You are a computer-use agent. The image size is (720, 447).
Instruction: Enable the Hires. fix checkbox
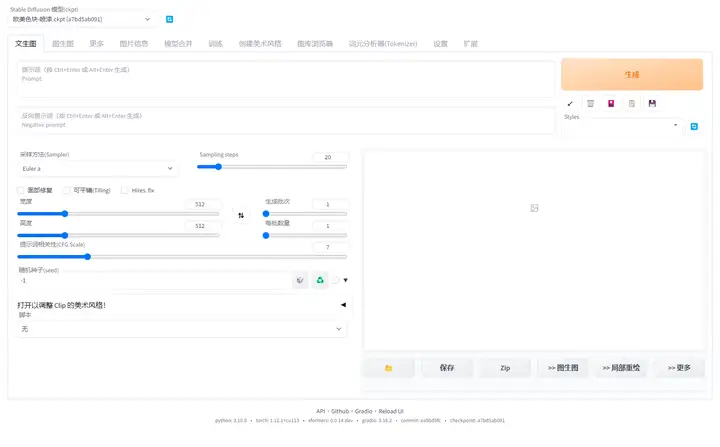tap(125, 190)
